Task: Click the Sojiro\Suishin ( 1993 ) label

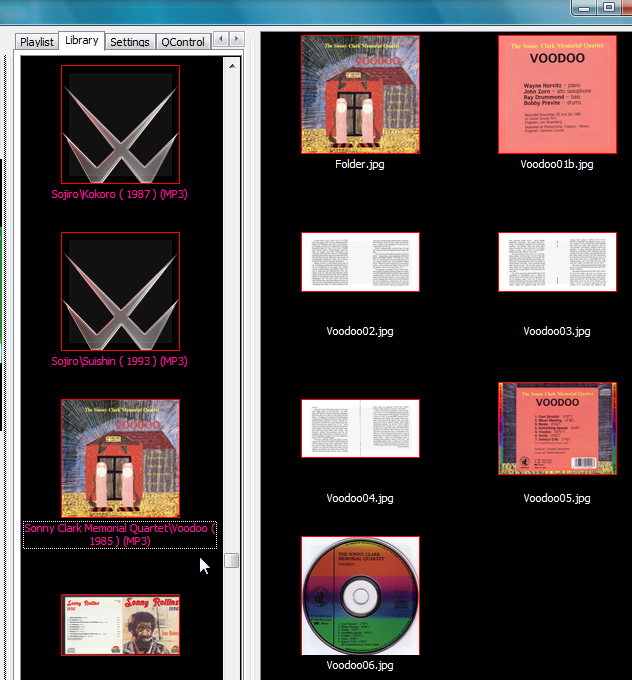Action: point(119,361)
